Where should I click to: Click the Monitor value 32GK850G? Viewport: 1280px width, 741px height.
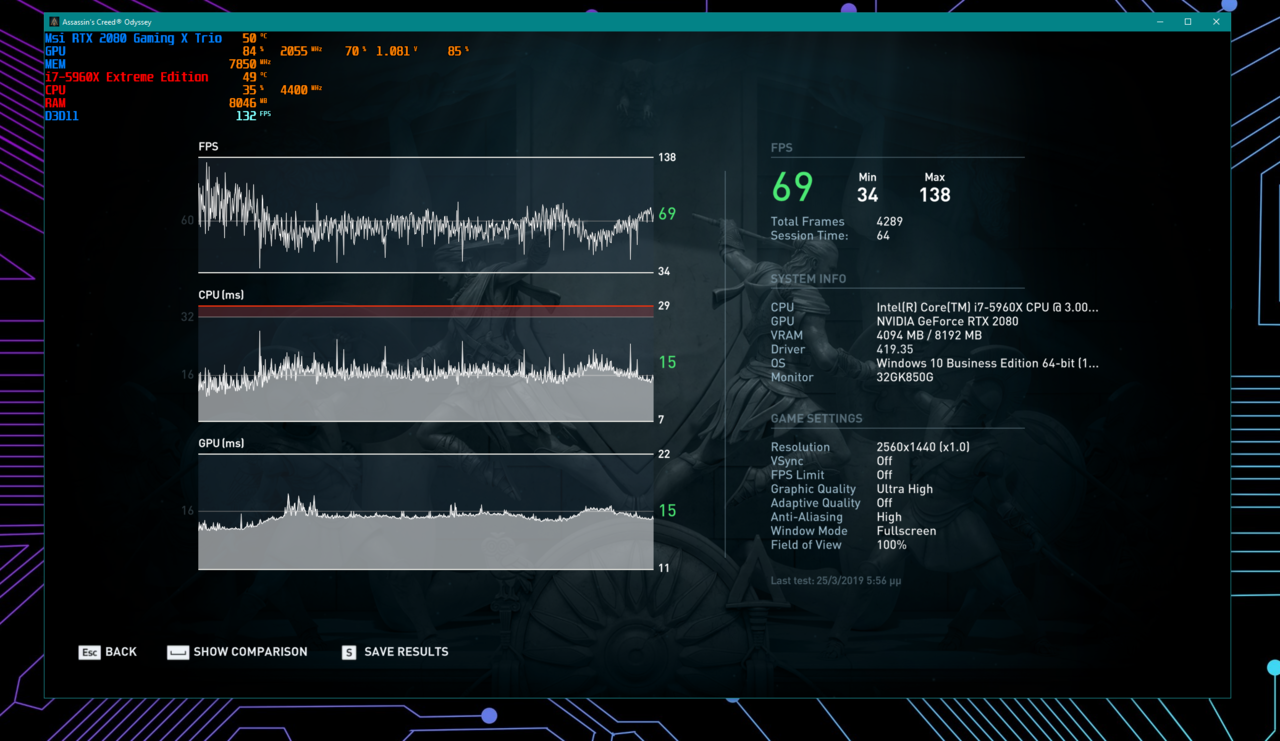[905, 378]
